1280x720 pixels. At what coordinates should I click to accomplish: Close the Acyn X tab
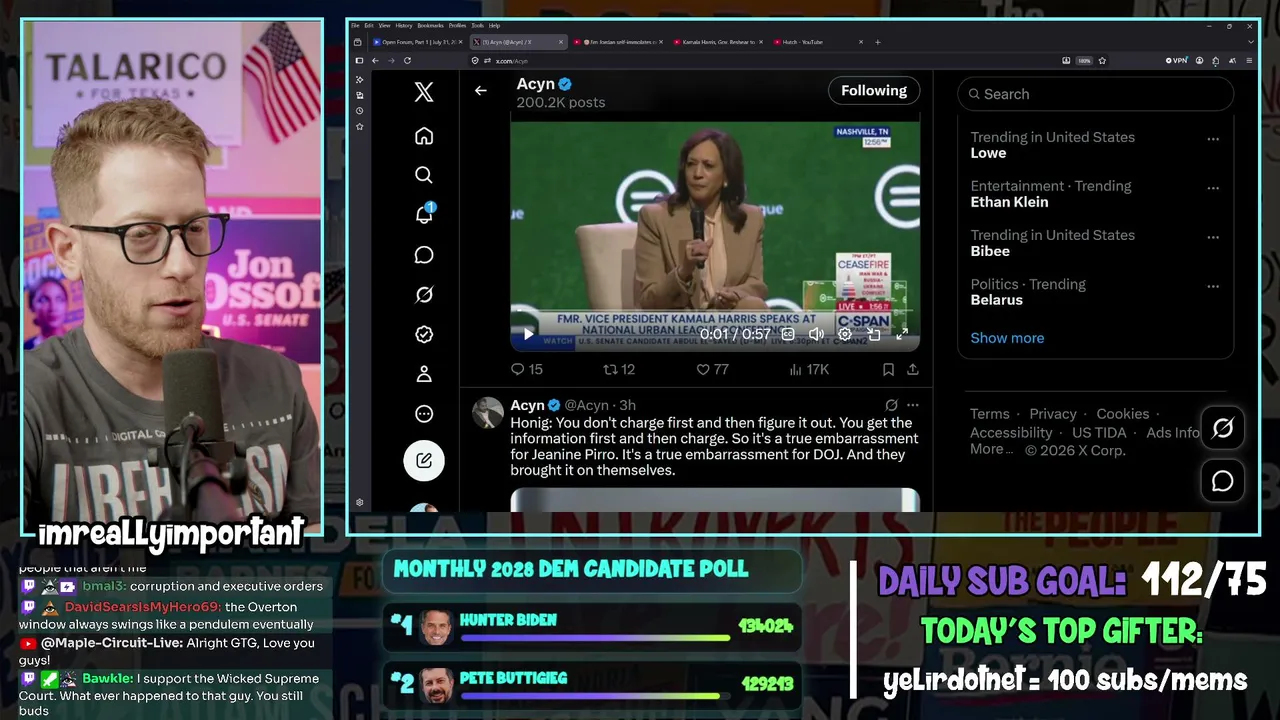pyautogui.click(x=561, y=42)
